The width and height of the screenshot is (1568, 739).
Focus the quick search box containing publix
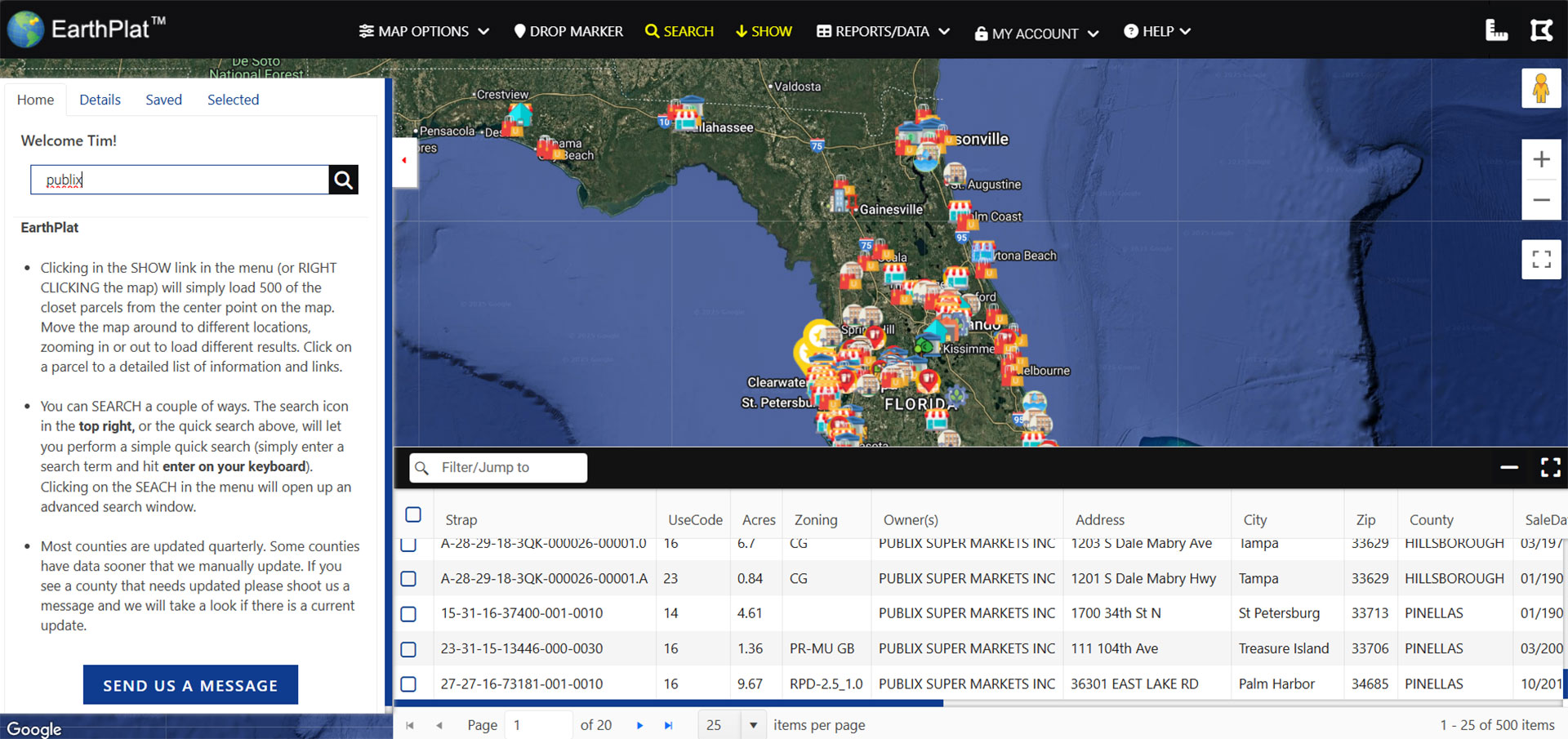click(180, 180)
